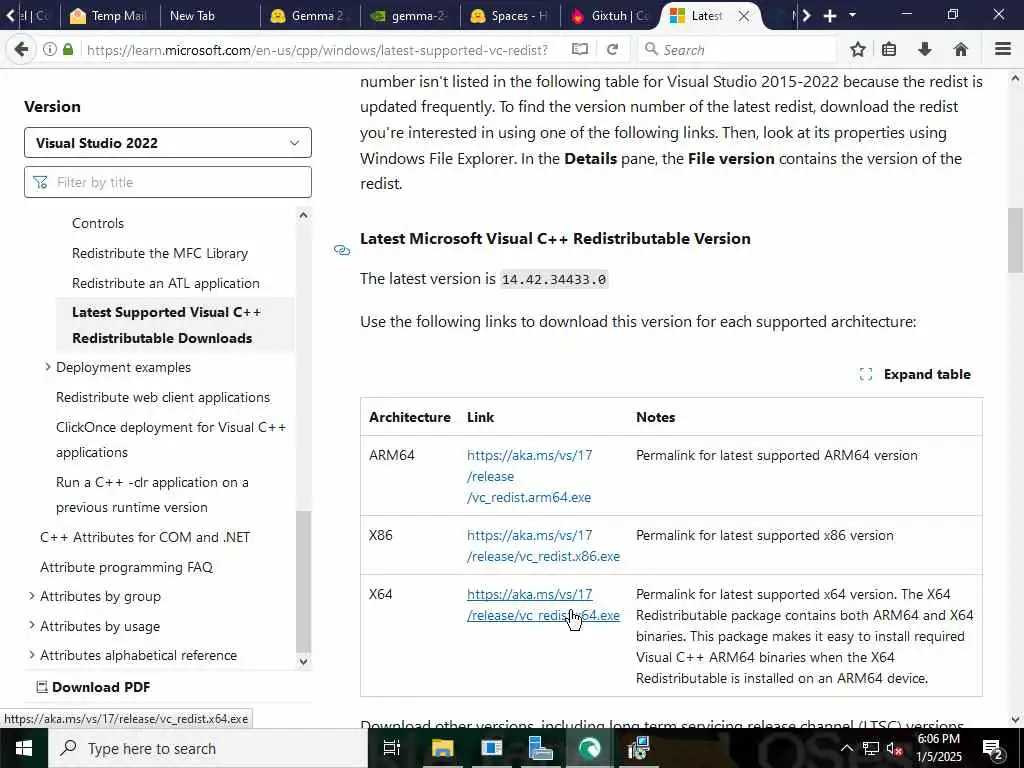
Task: Click the Filter by title field
Action: (168, 182)
